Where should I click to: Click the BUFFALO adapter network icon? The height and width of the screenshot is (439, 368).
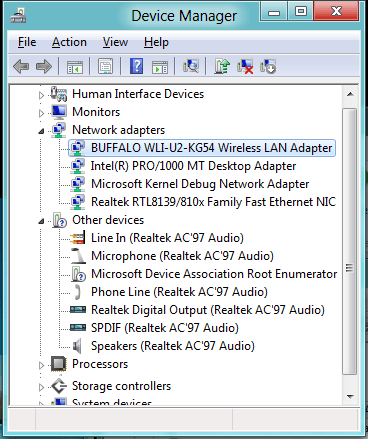[x=78, y=148]
